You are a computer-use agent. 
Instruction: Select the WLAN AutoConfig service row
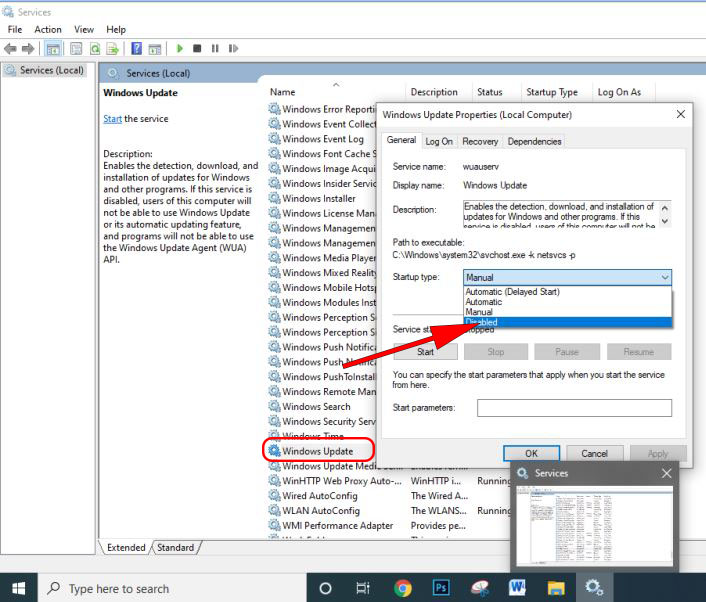321,511
